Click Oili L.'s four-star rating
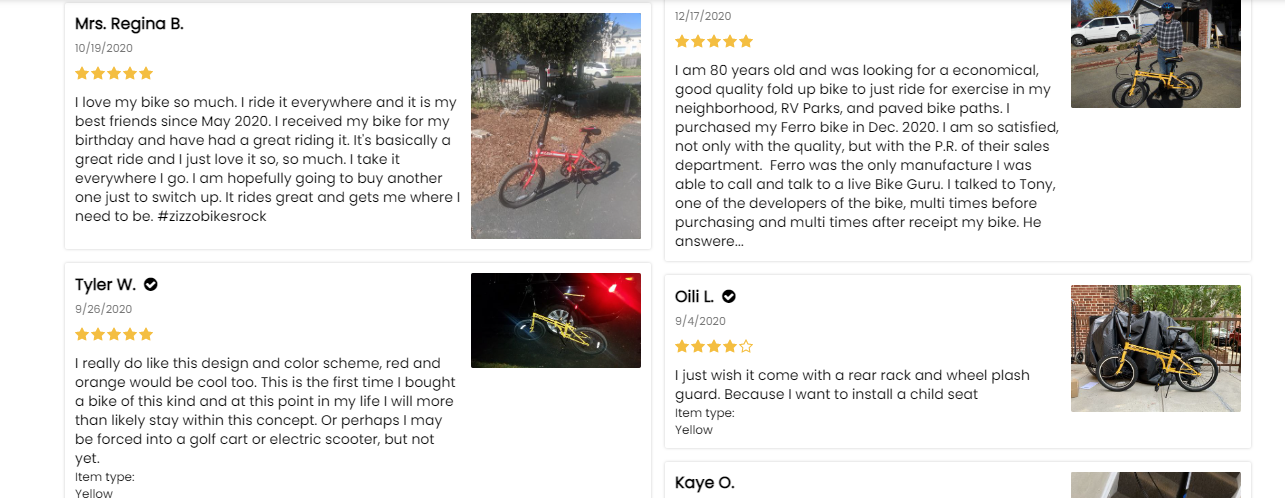 [x=714, y=346]
